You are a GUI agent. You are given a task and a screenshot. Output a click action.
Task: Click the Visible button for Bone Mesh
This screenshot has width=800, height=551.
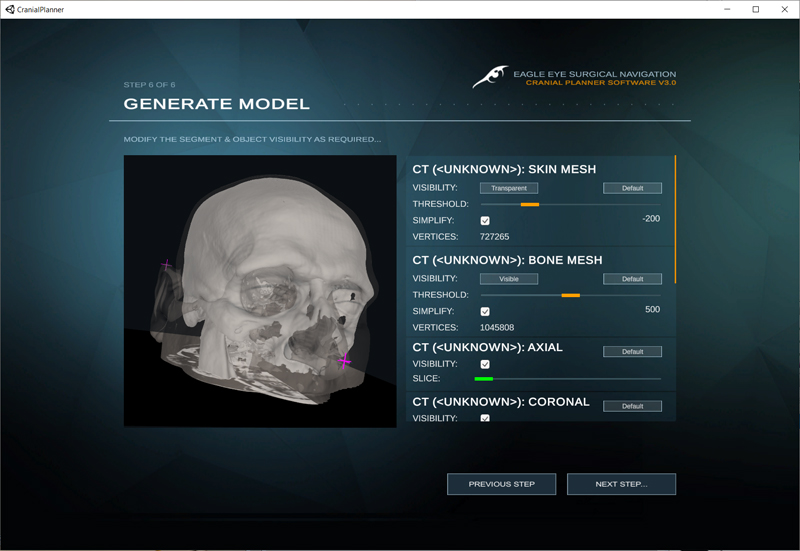click(x=509, y=279)
